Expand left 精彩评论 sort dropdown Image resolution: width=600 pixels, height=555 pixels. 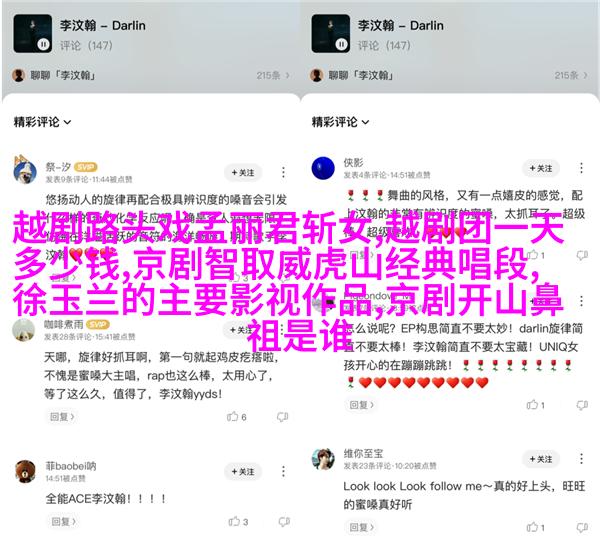[42, 122]
